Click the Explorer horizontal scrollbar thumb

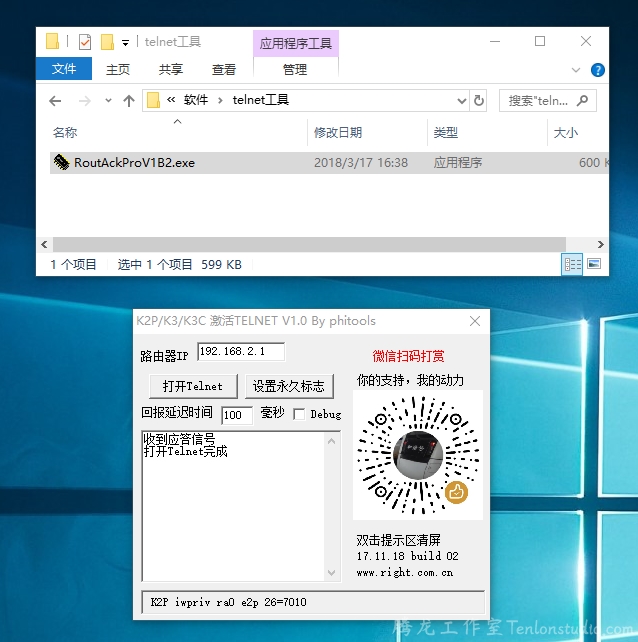coord(309,244)
